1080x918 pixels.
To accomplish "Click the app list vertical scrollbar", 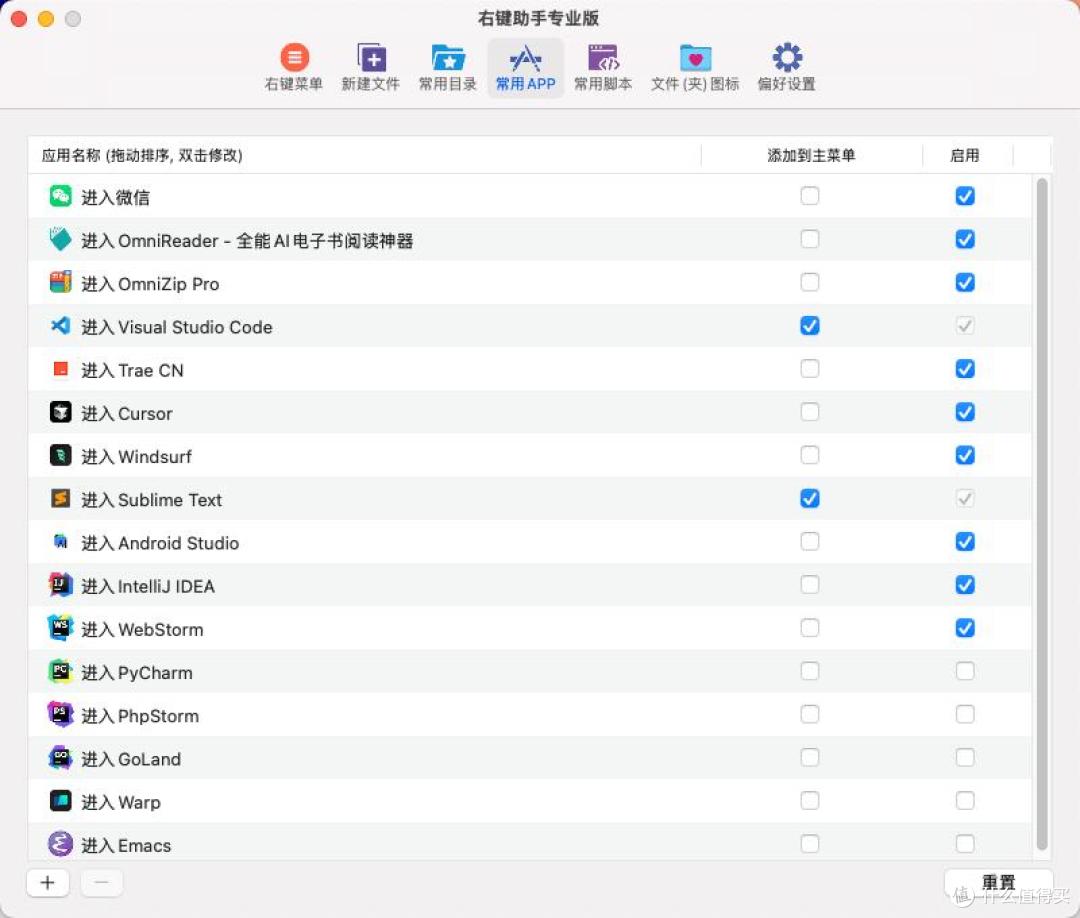I will point(1041,514).
